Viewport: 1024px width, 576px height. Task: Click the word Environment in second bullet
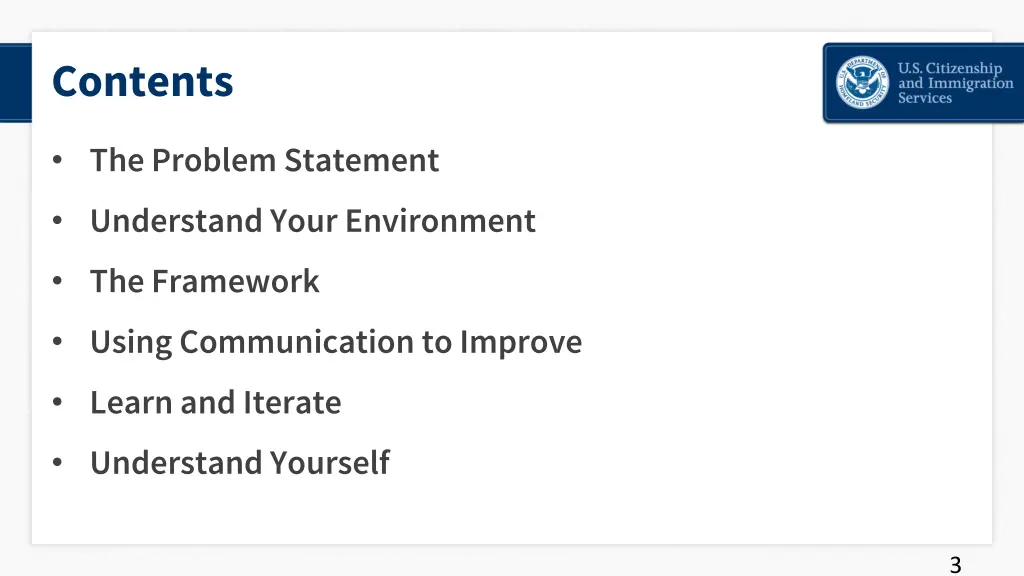point(440,221)
